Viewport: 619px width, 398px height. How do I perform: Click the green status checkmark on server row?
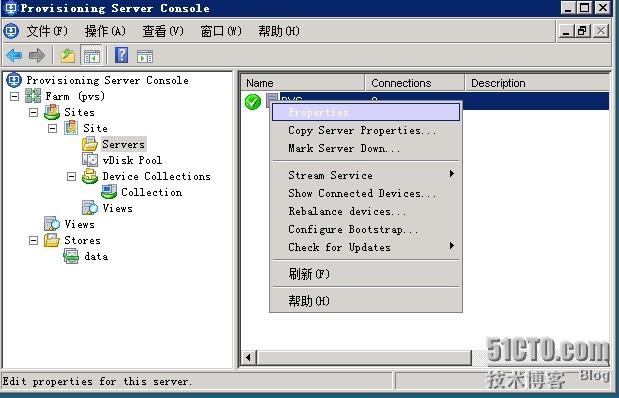[253, 102]
